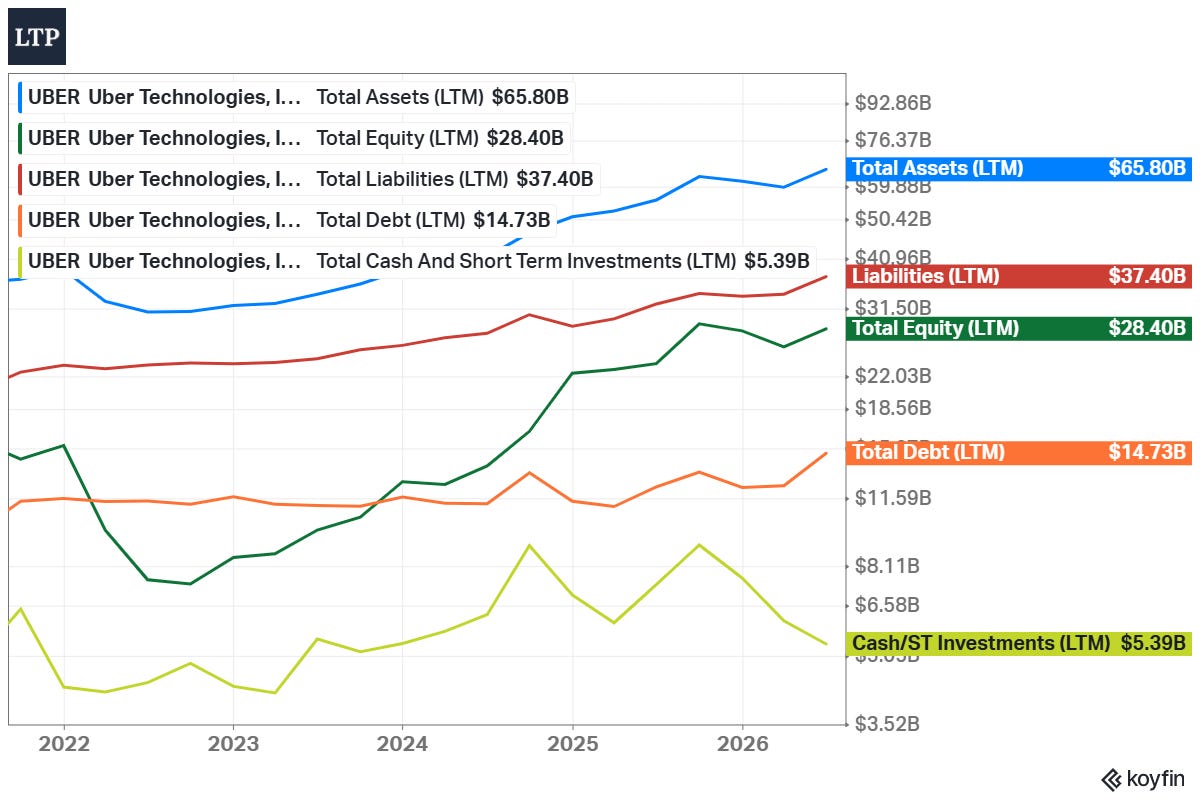Click the $92.86B y-axis tick label
The height and width of the screenshot is (800, 1200).
coord(893,103)
